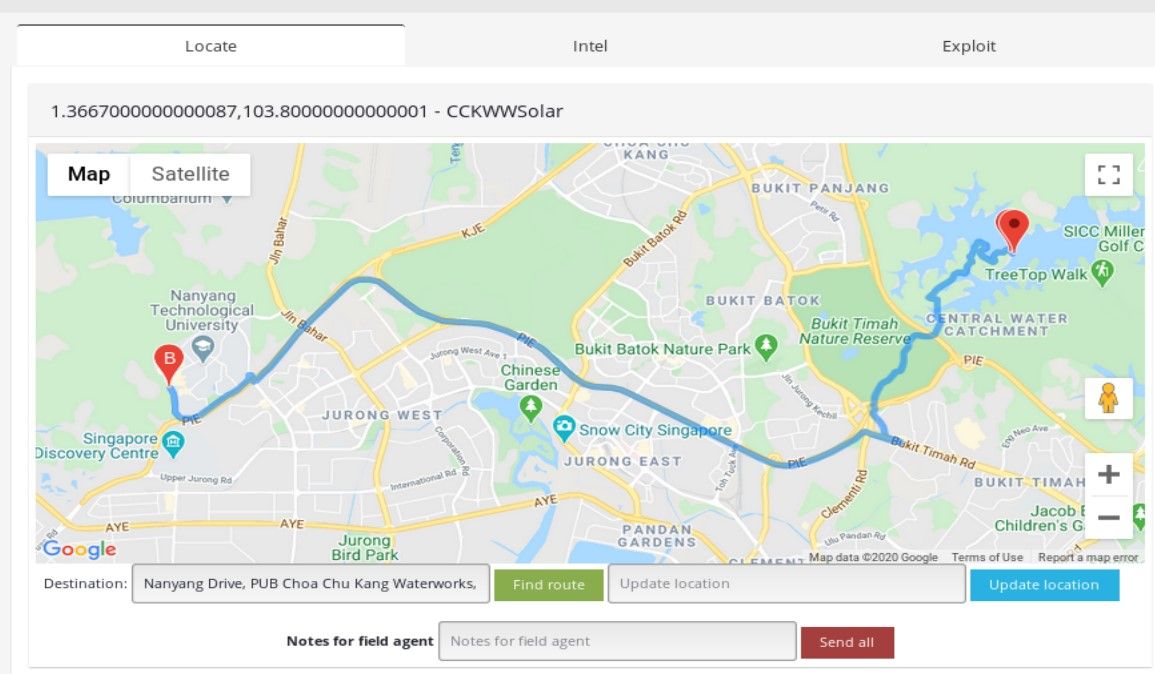
Task: Switch to Map view mode
Action: click(89, 174)
